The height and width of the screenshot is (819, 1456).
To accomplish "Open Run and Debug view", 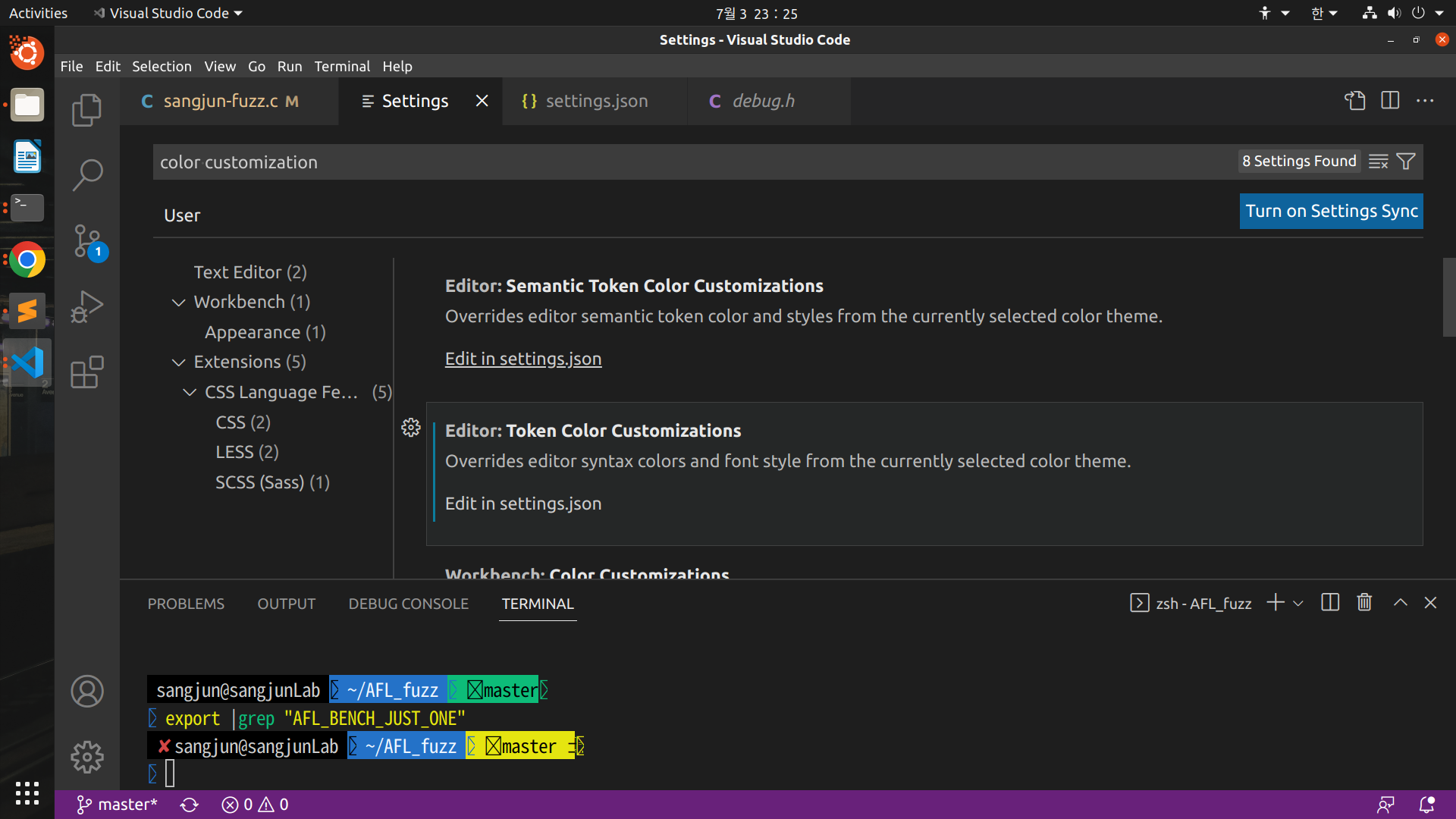I will point(86,307).
